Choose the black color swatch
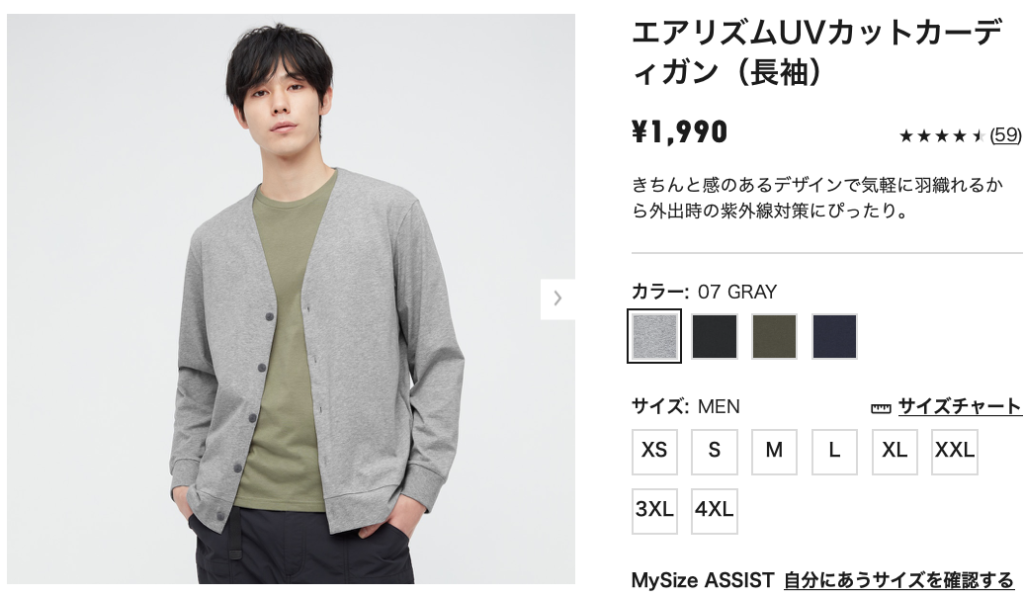Screen dimensions: 1024x597 click(x=714, y=336)
